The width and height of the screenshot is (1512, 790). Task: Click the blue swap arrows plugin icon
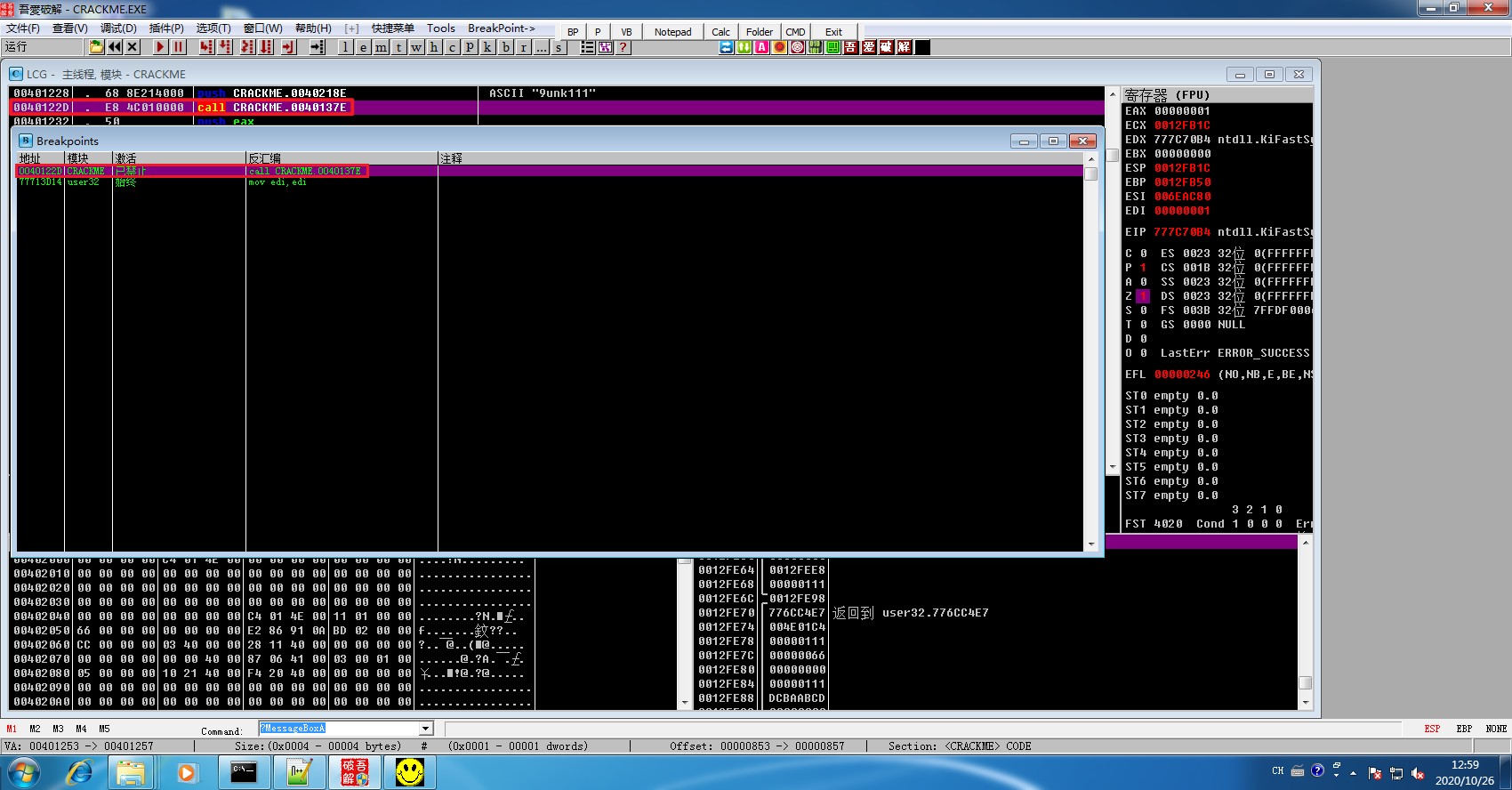click(x=727, y=47)
